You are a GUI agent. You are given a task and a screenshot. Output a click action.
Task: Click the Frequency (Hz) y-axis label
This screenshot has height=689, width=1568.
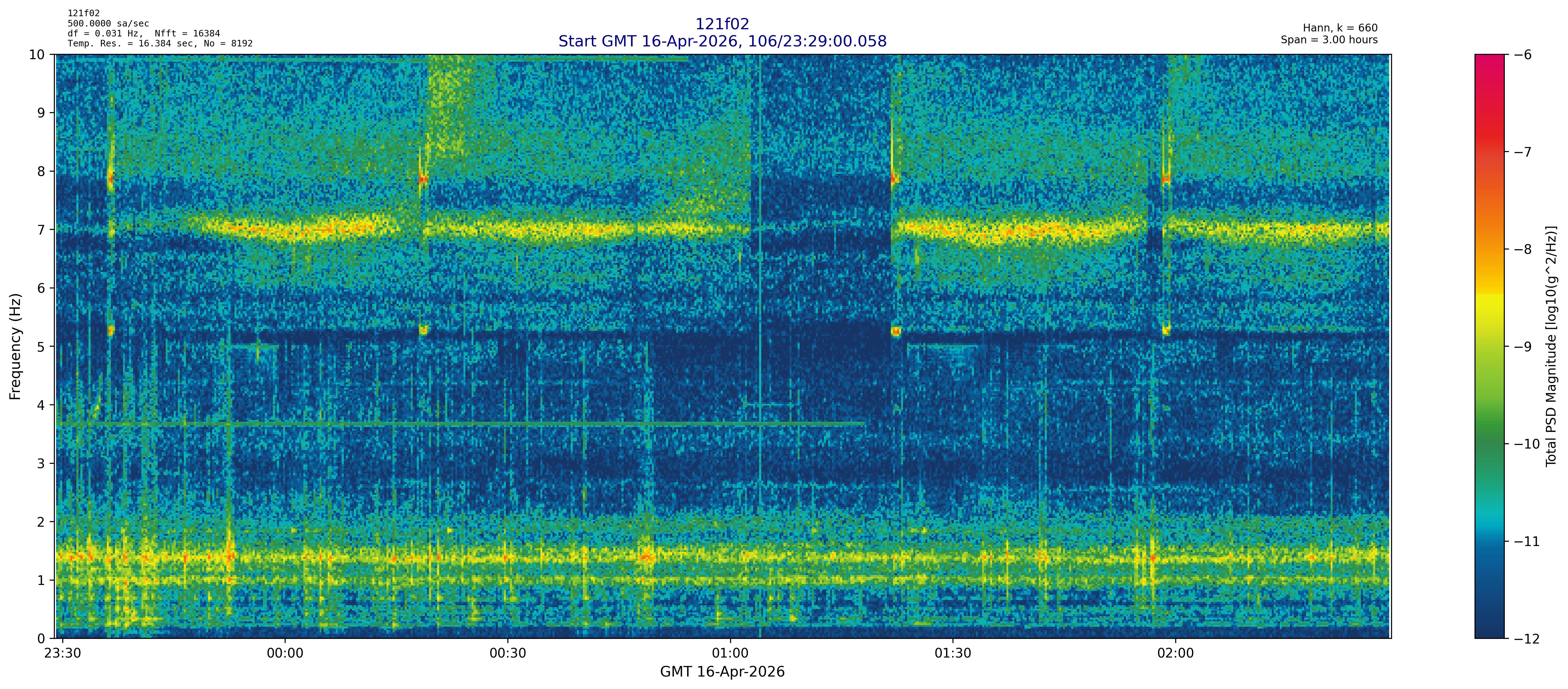[15, 346]
